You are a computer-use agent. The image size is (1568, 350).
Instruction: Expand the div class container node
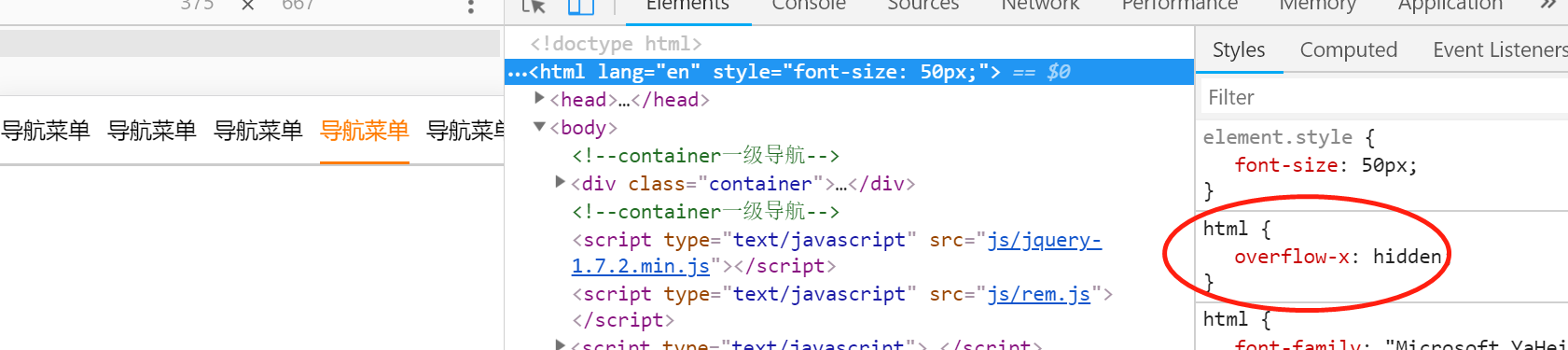[x=561, y=182]
